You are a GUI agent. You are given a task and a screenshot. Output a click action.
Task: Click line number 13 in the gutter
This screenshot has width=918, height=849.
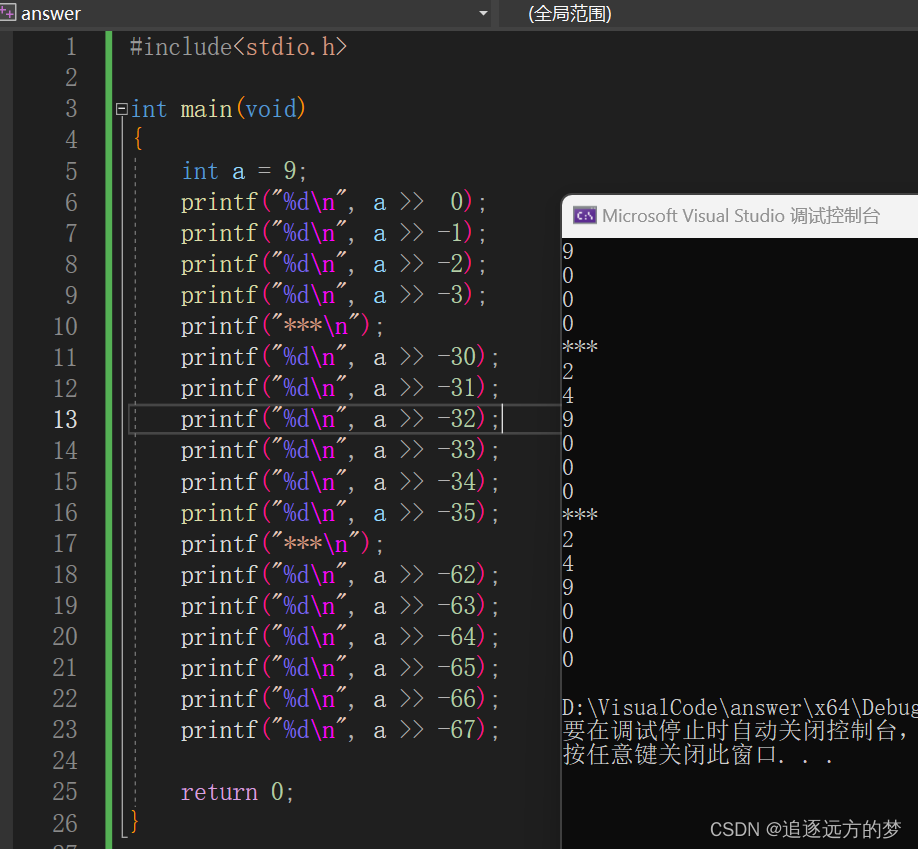point(65,420)
